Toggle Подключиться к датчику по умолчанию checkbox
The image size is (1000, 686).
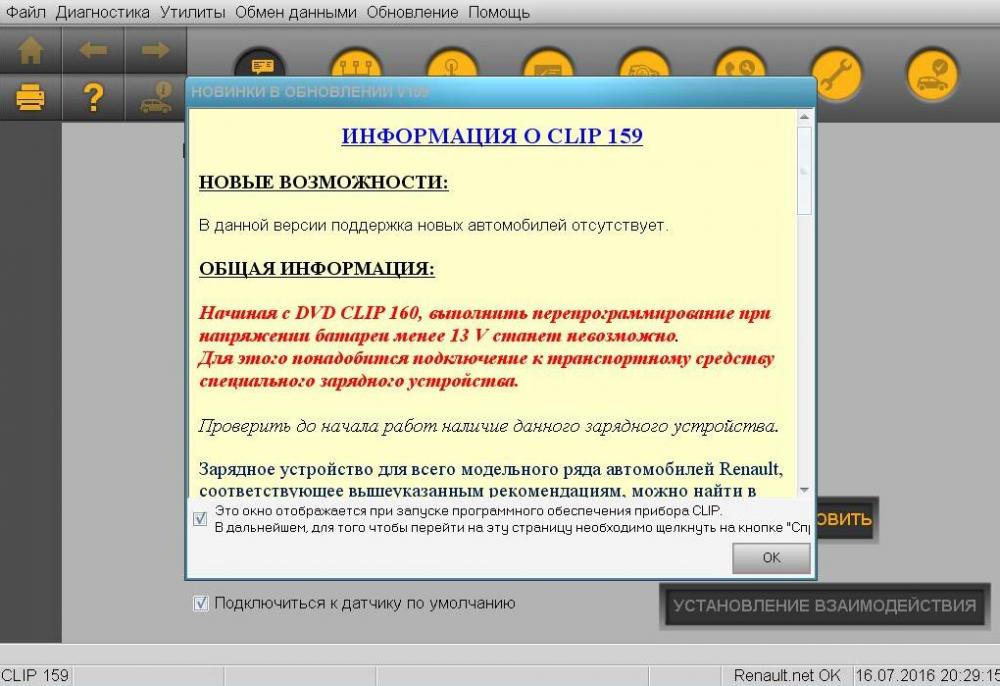(x=200, y=602)
